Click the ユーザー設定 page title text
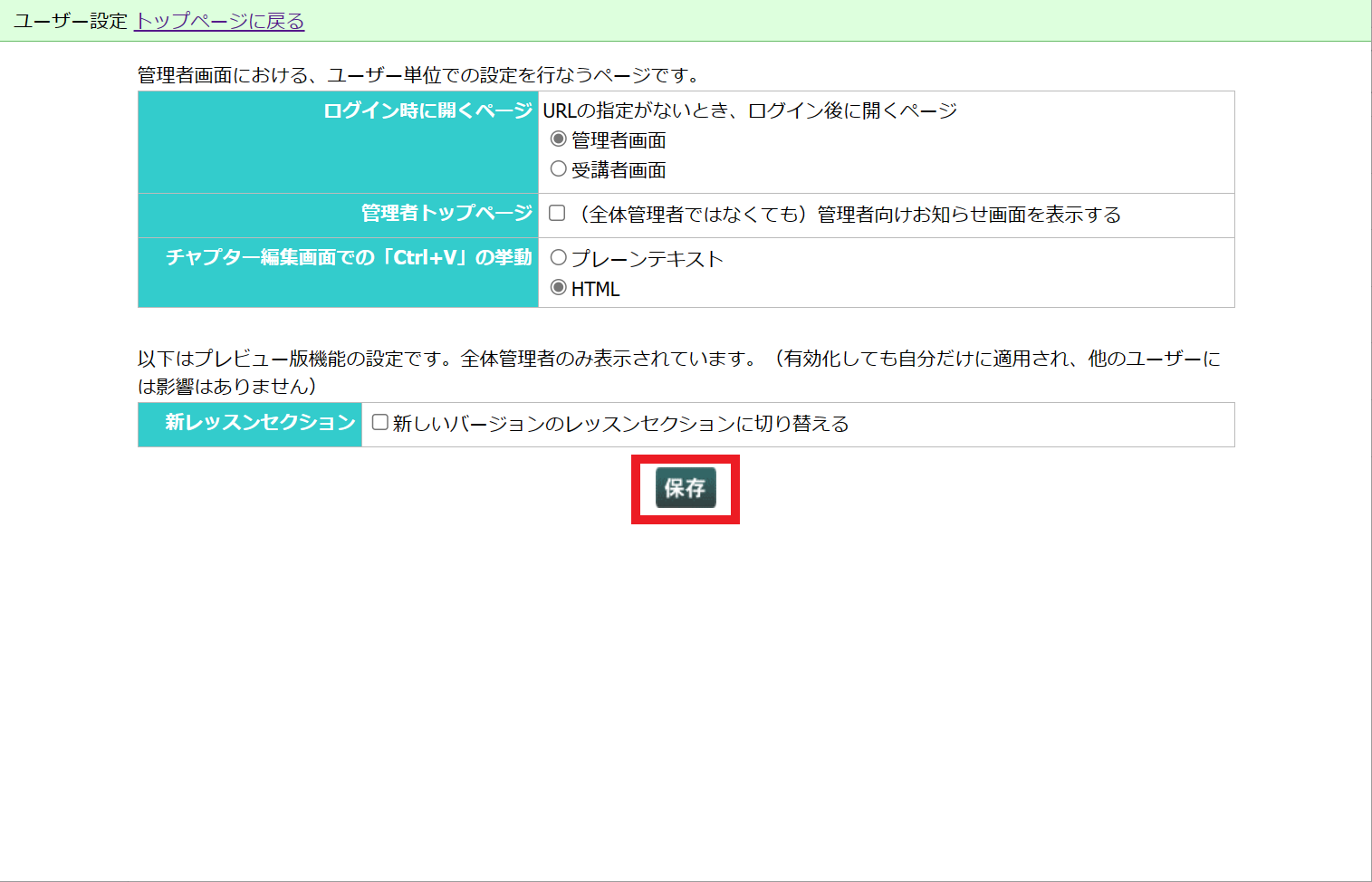Screen dimensions: 1372x882 click(71, 21)
